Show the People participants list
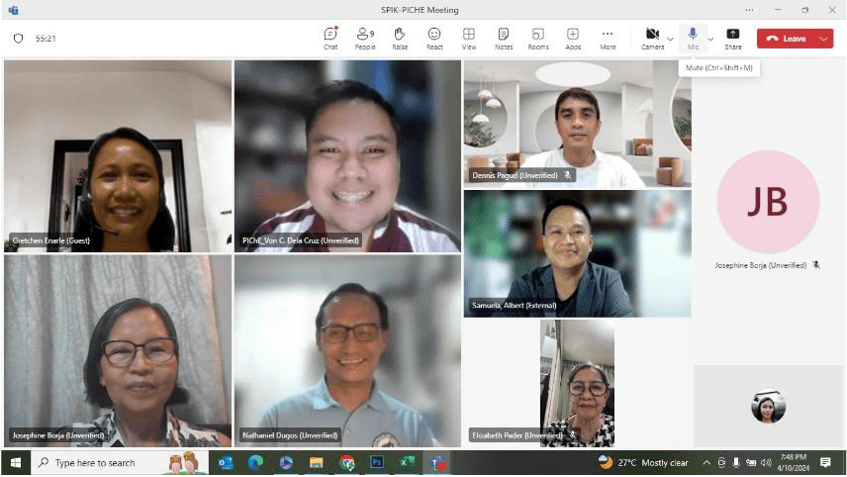Viewport: 847px width, 477px height. [365, 38]
